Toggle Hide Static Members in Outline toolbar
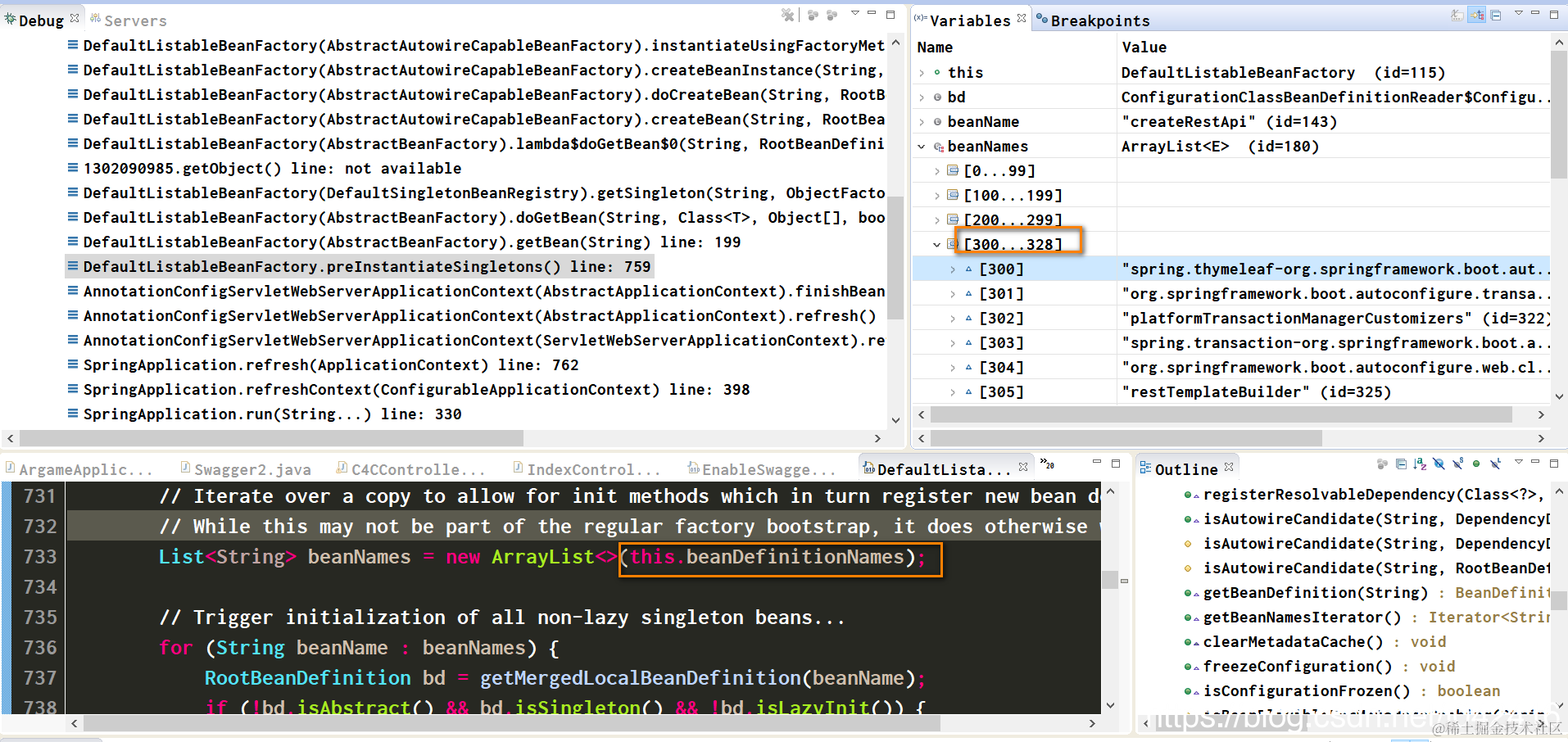 click(x=1458, y=464)
